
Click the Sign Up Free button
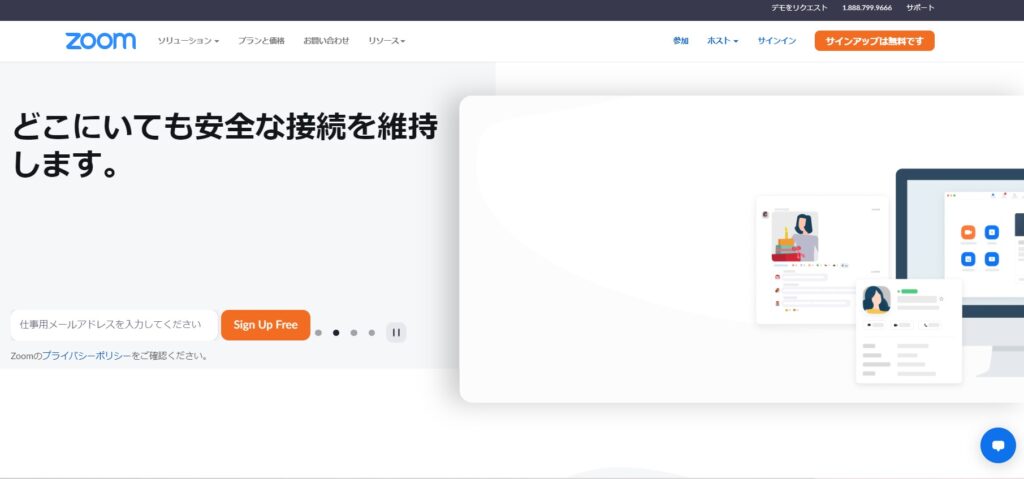click(x=265, y=325)
